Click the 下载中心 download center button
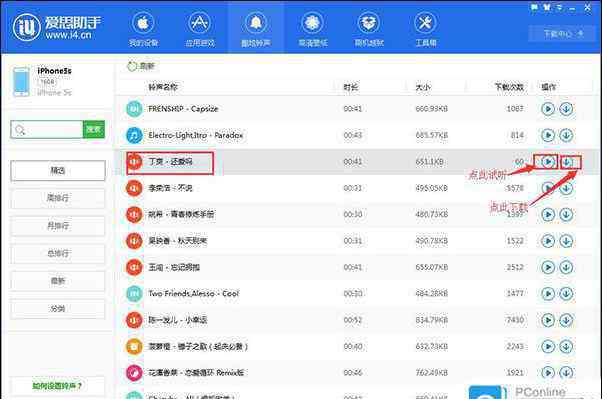 (563, 34)
